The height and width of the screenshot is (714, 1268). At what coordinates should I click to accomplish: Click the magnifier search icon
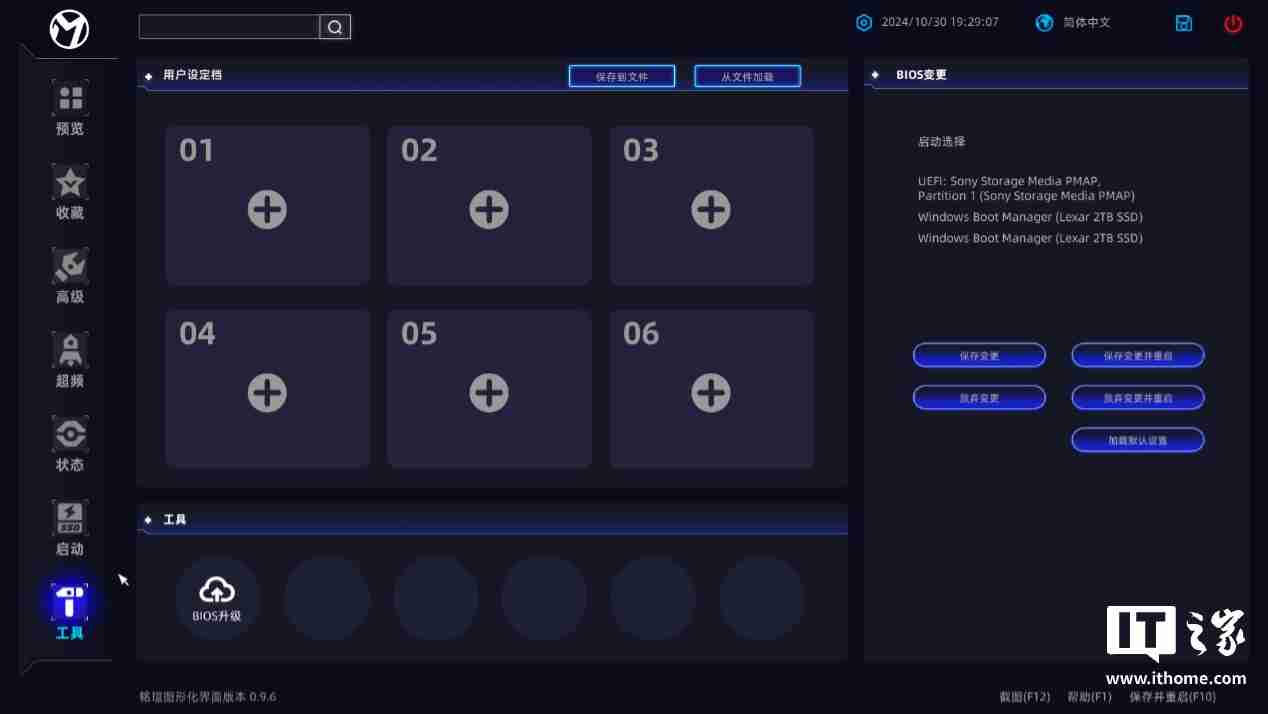click(334, 27)
